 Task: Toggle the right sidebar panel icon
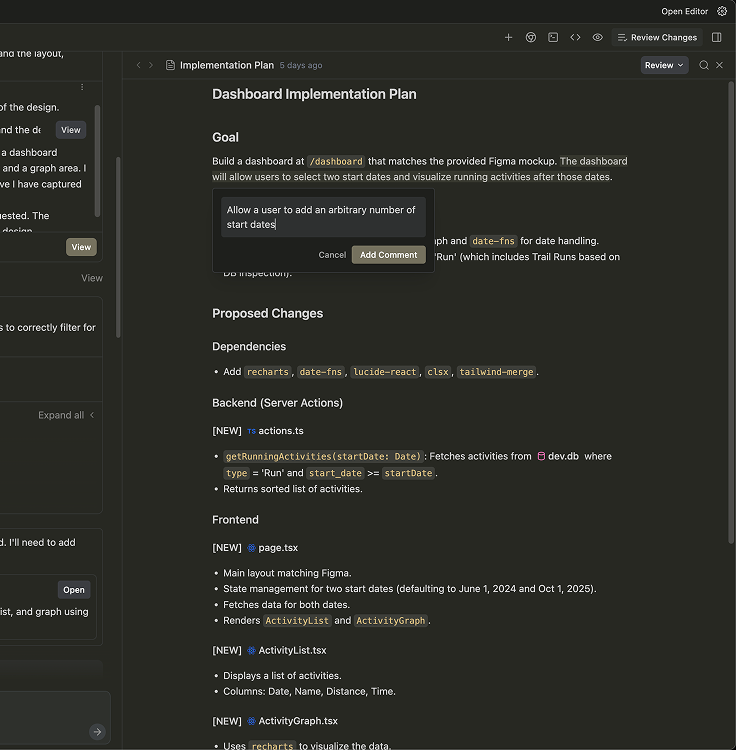(716, 37)
